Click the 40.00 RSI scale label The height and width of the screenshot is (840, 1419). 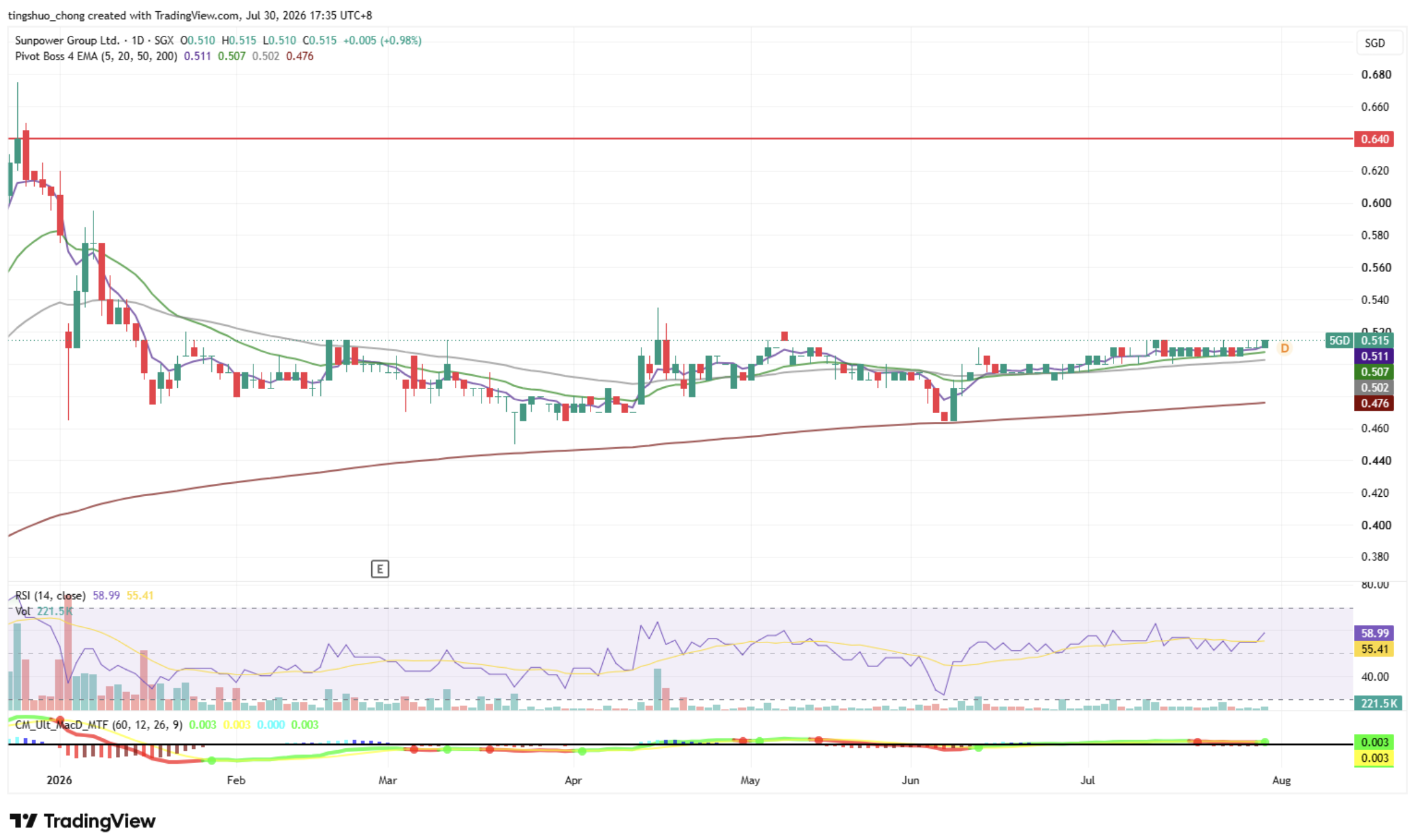click(1375, 676)
